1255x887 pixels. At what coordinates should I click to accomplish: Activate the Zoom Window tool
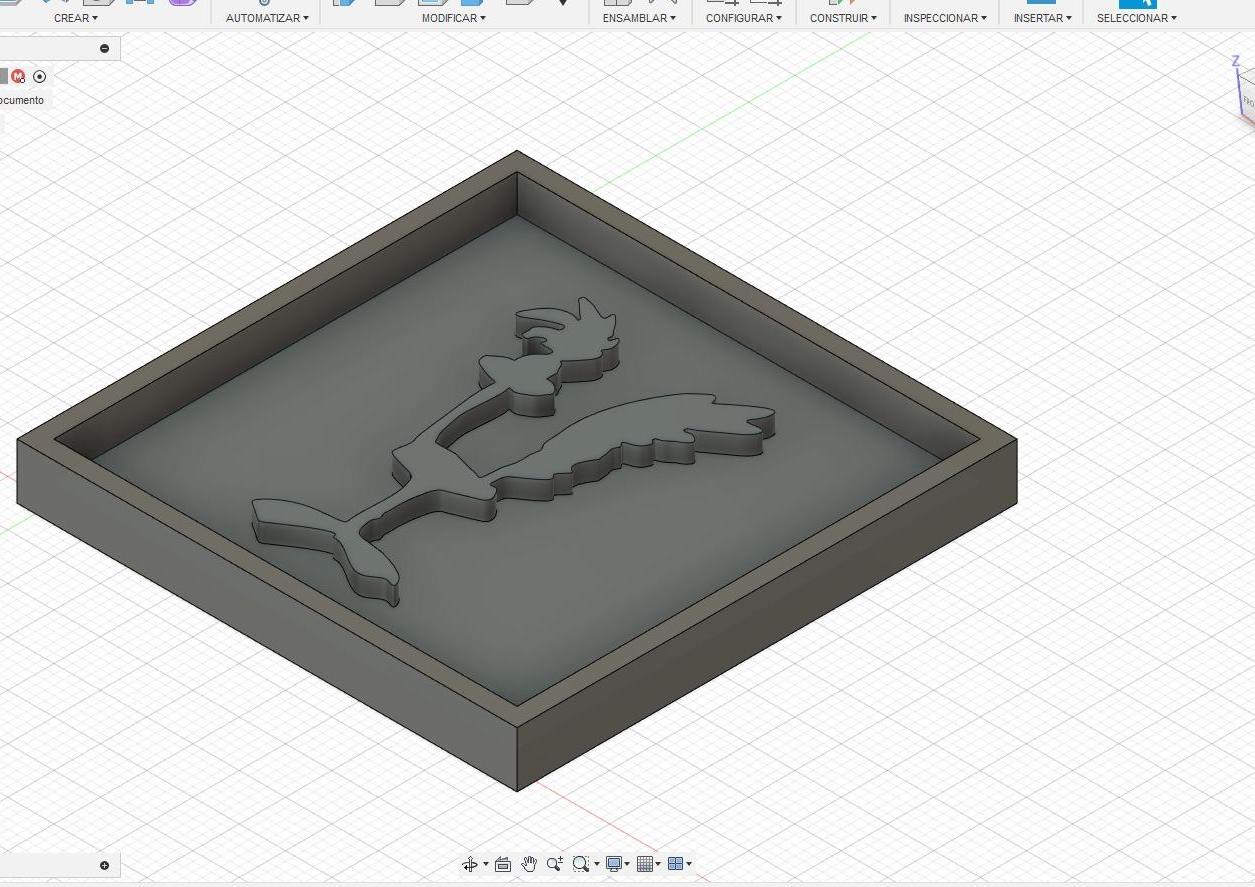580,864
